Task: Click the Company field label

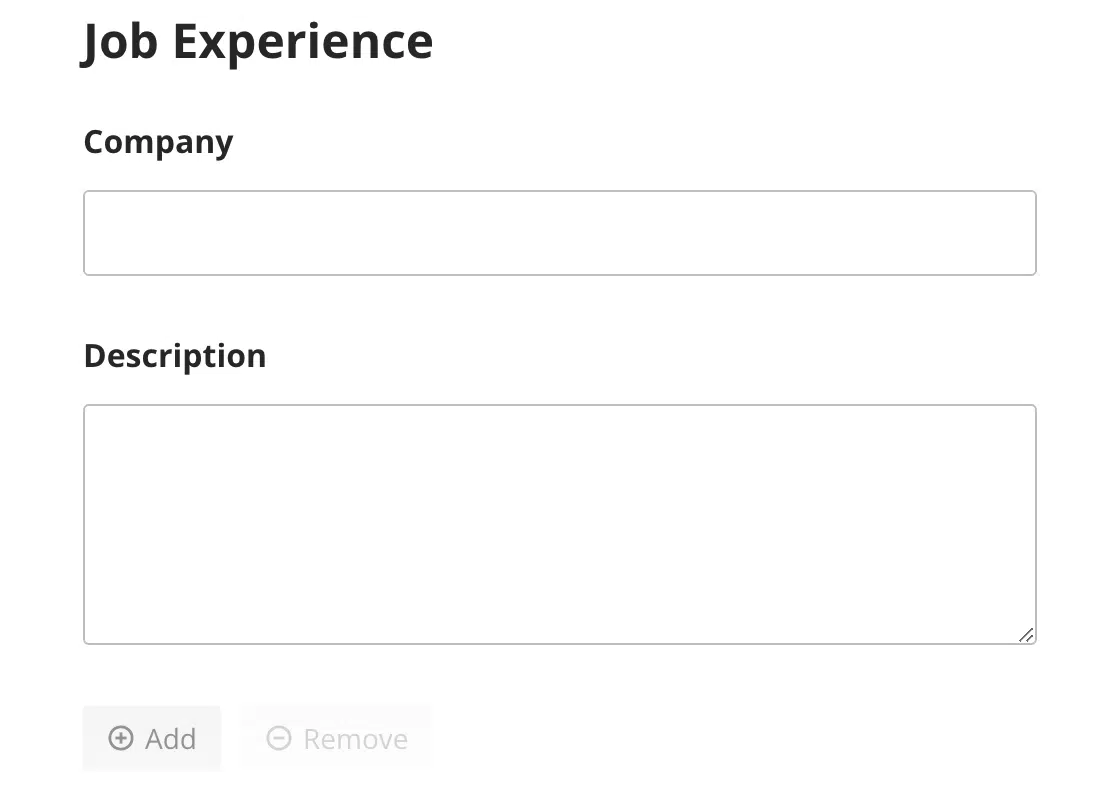Action: click(158, 143)
